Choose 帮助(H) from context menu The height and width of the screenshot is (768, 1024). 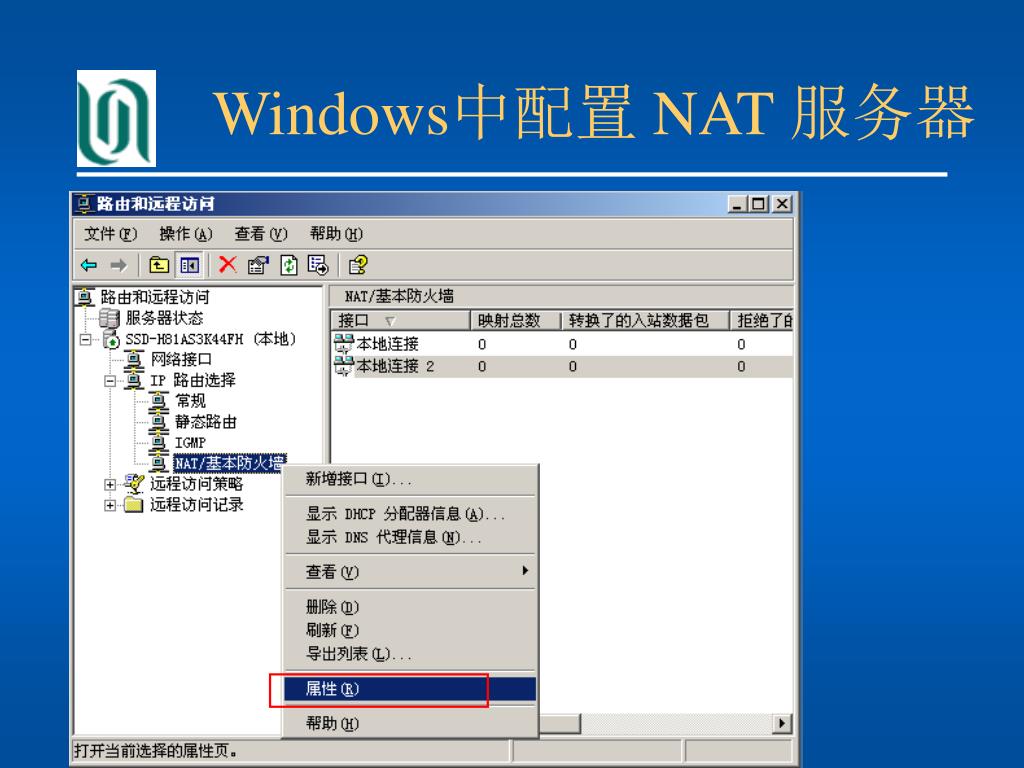click(x=410, y=723)
